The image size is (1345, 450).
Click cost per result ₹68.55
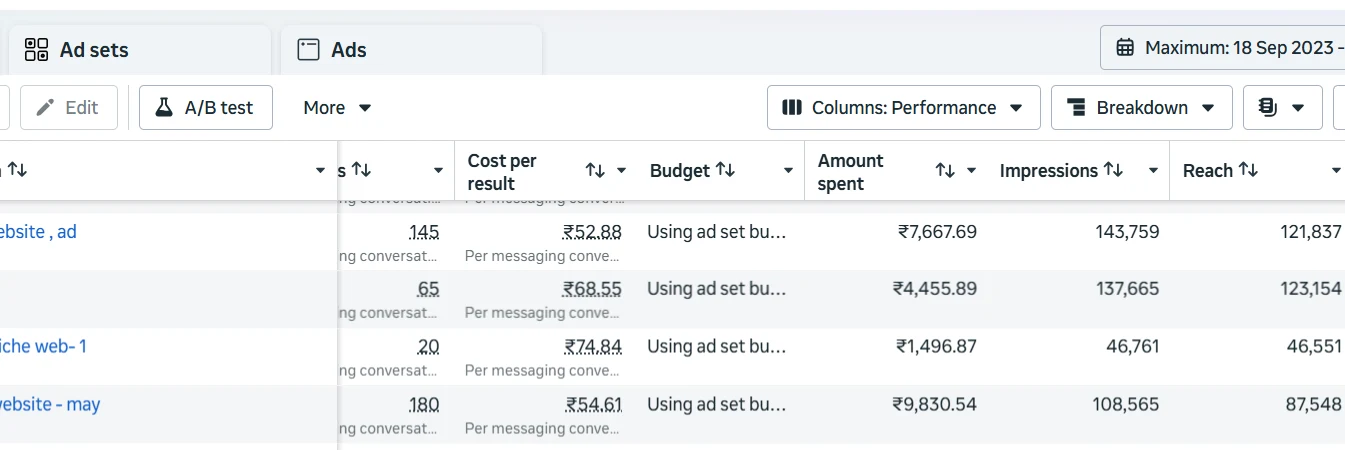point(592,289)
